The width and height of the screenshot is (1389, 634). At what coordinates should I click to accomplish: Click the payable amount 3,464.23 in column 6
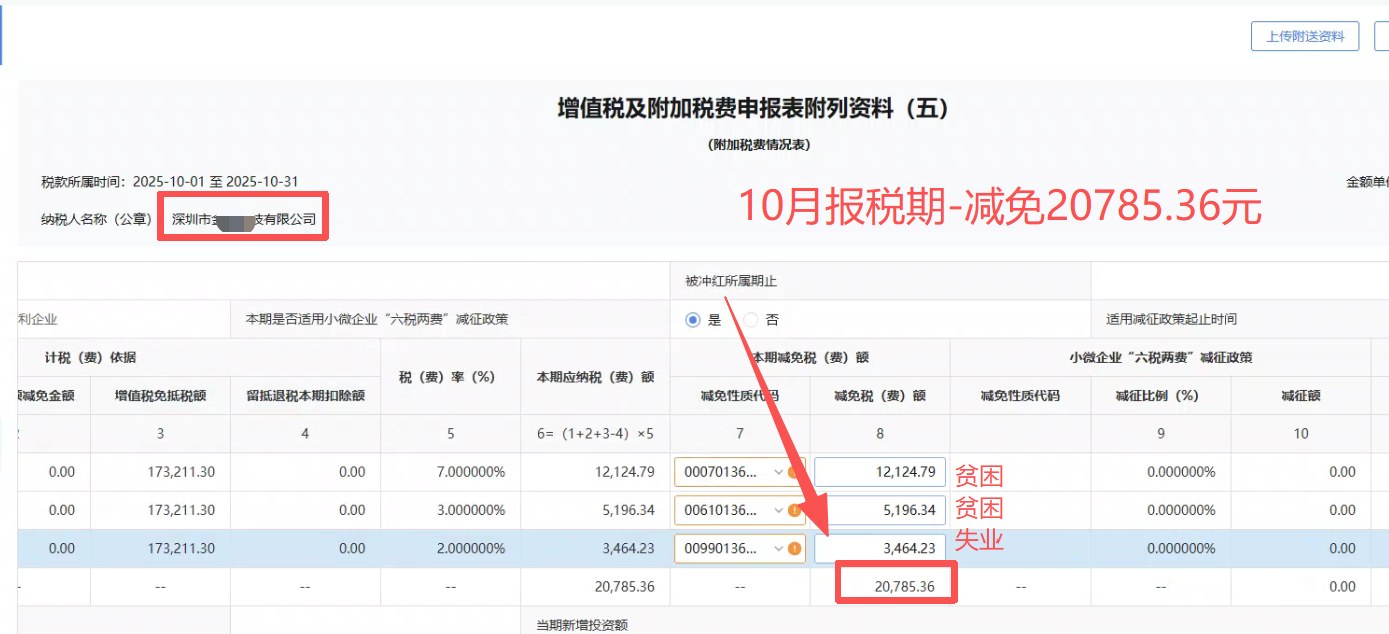(627, 548)
